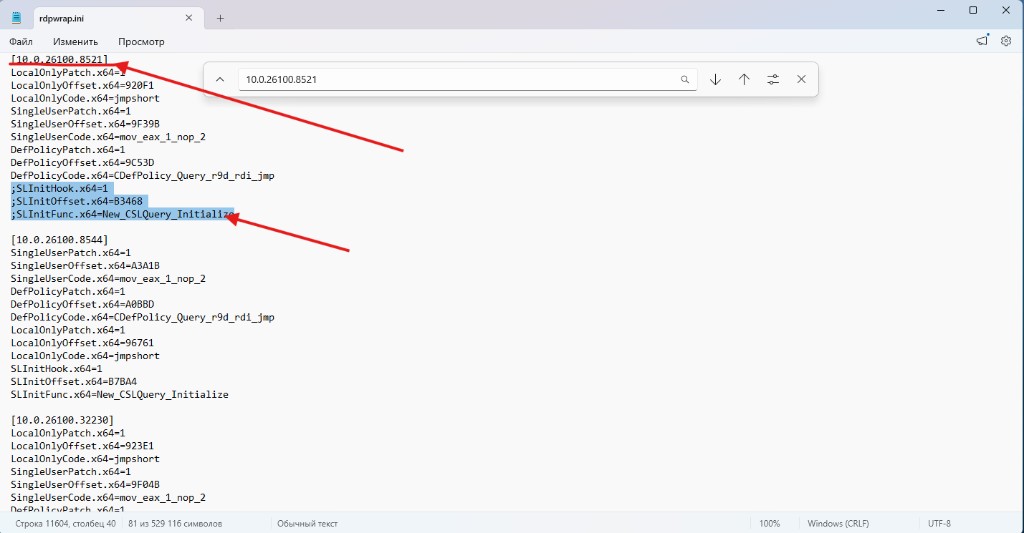This screenshot has height=533, width=1024.
Task: Click highlighted line ;SLInitHook.x64=1
Action: pos(59,188)
